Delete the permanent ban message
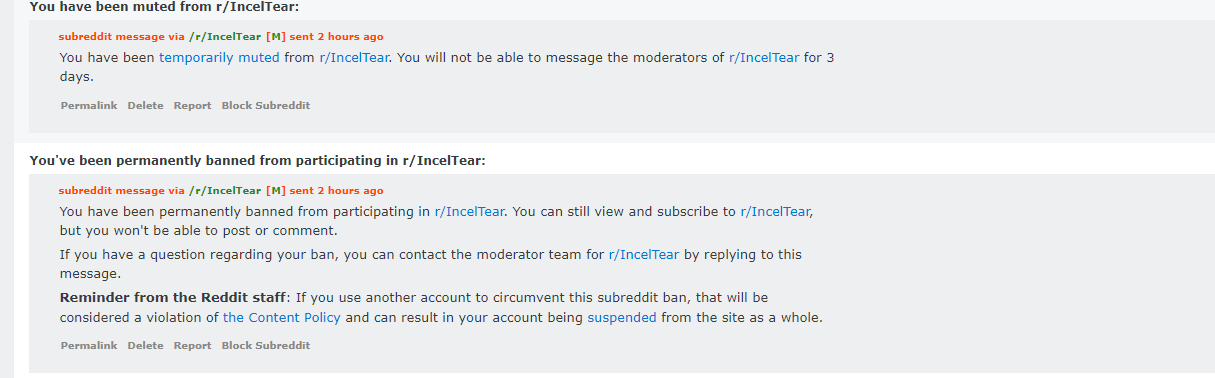 [145, 345]
